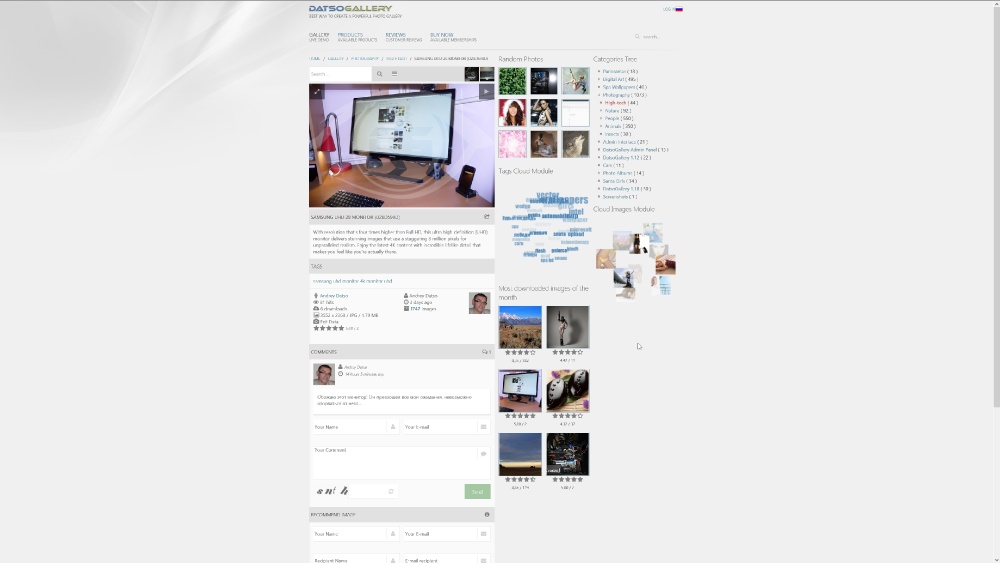Open the Products menu item
Screen dimensions: 1000x563
350,35
